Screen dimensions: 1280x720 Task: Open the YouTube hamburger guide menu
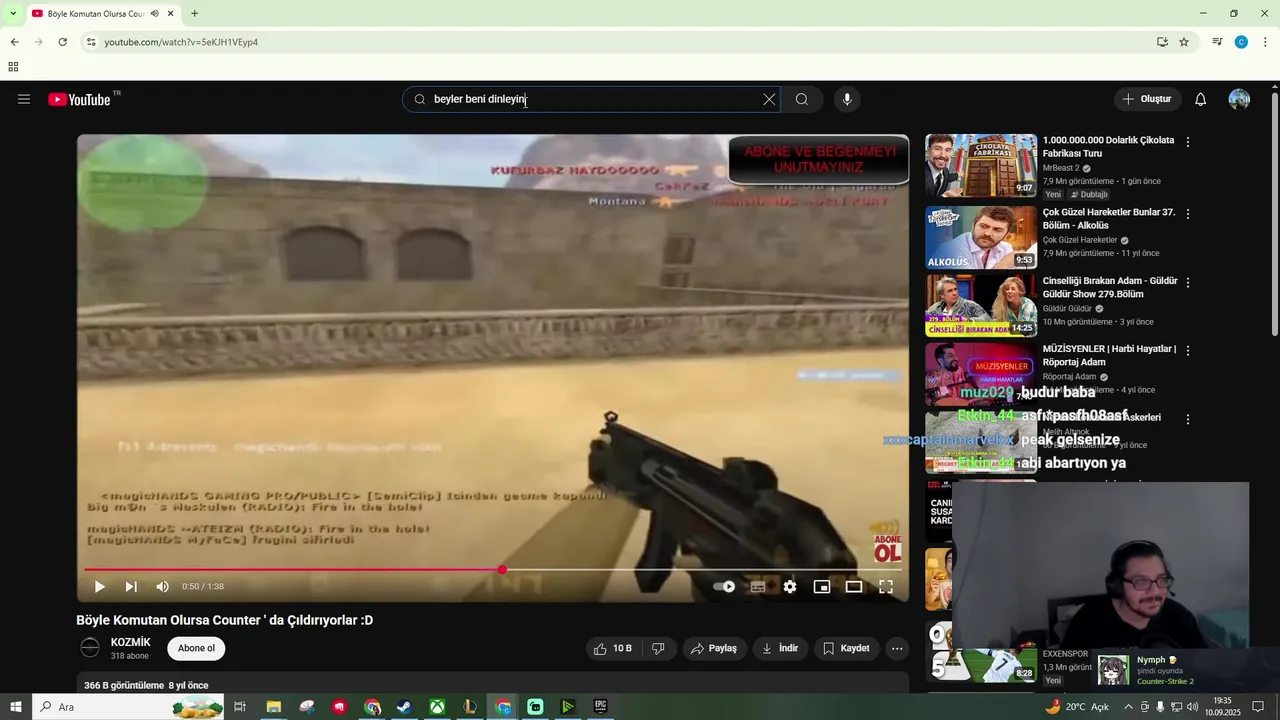(24, 99)
